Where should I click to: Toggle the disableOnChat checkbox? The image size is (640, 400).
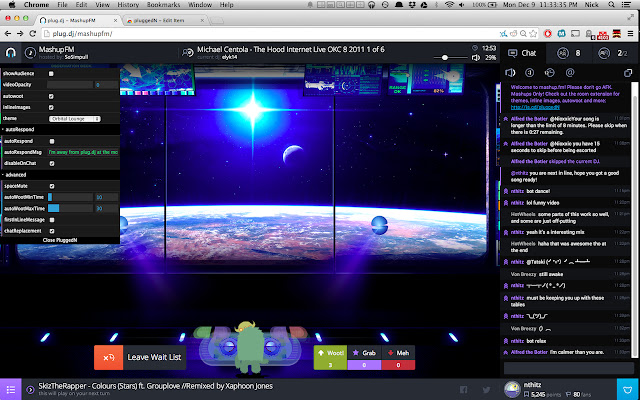click(52, 163)
